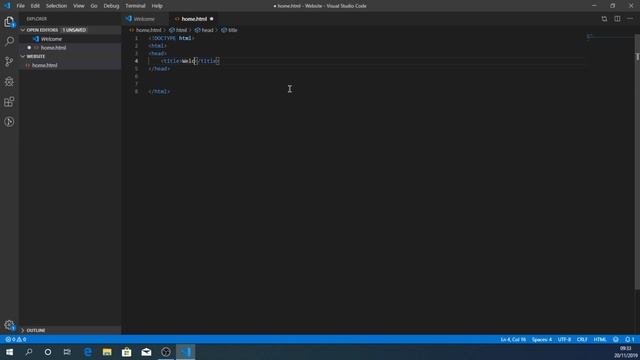This screenshot has width=640, height=360.
Task: Open File Explorer from taskbar
Action: (107, 352)
